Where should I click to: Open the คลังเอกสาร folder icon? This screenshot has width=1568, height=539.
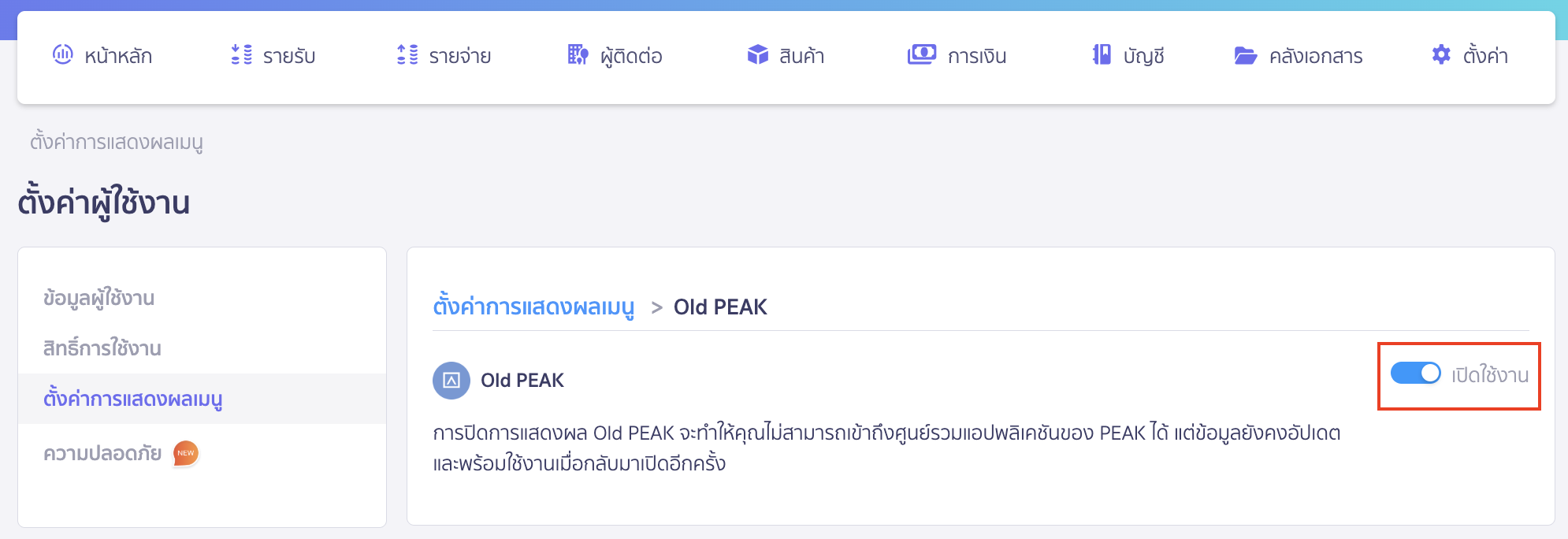click(x=1245, y=55)
